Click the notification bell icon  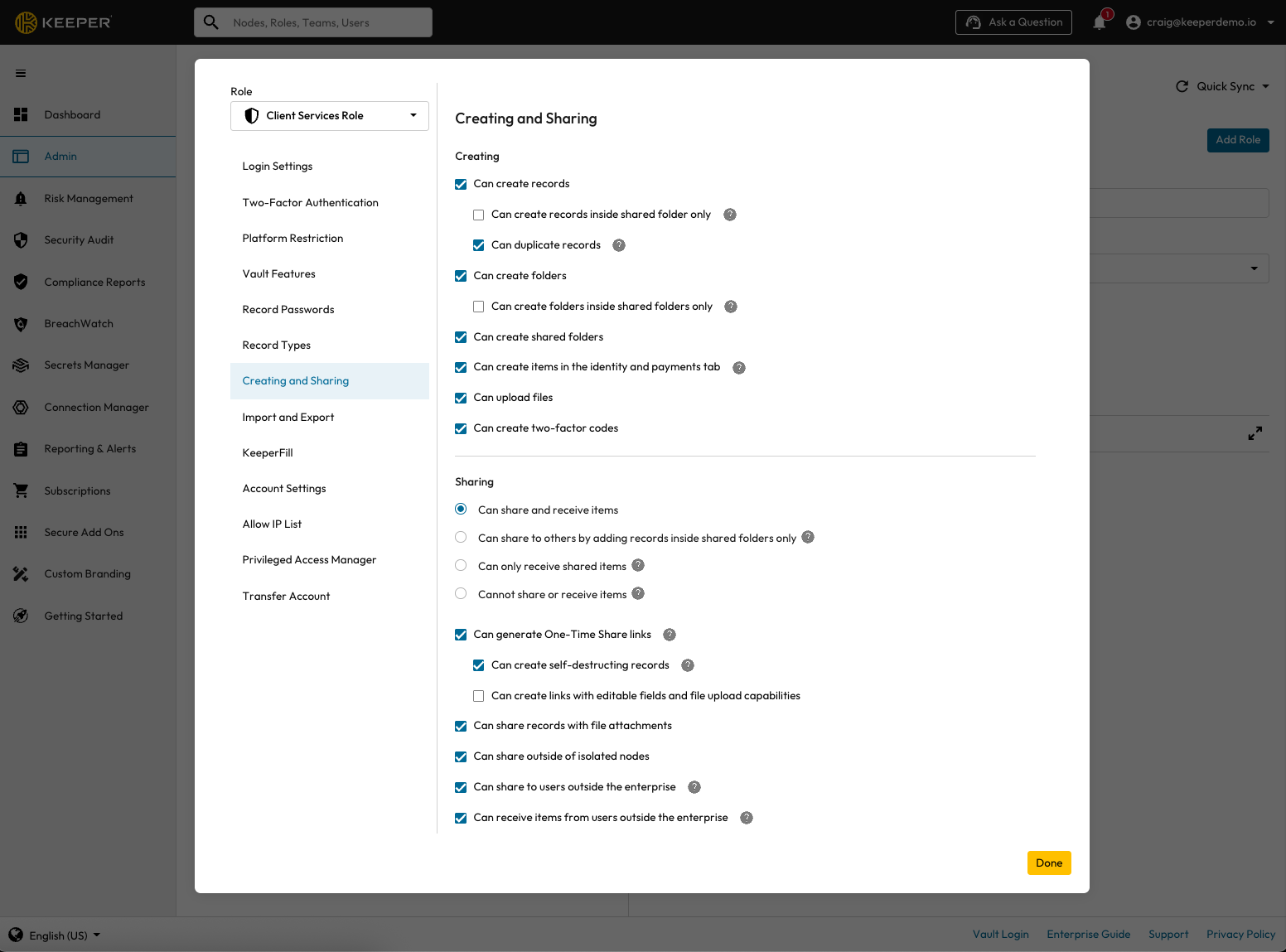pos(1100,22)
